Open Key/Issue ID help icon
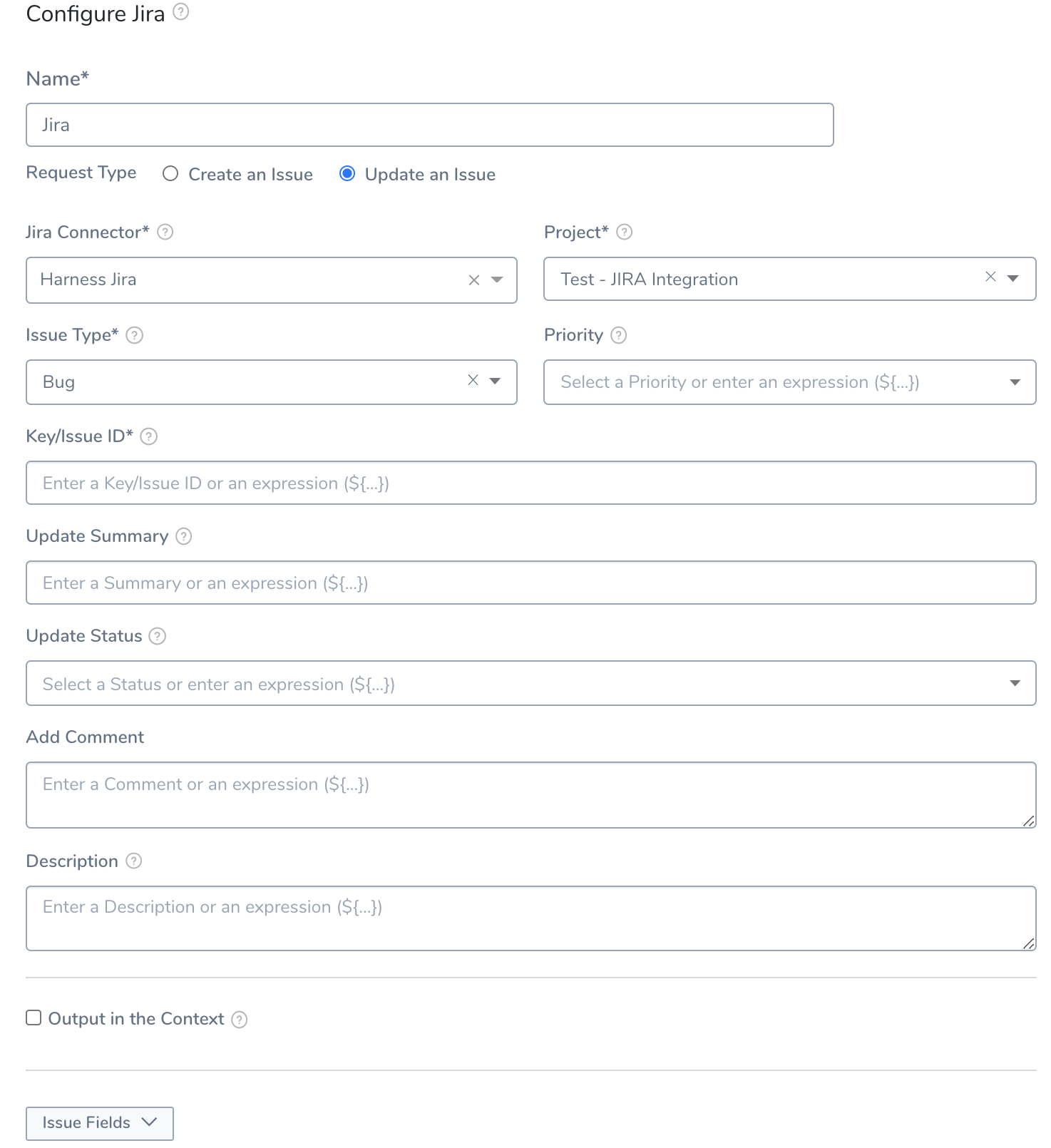This screenshot has width=1051, height=1148. click(x=149, y=436)
